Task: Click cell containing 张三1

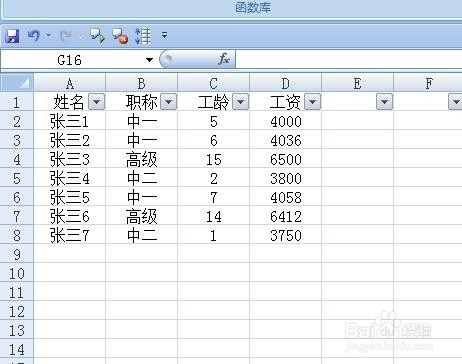Action: (x=70, y=121)
